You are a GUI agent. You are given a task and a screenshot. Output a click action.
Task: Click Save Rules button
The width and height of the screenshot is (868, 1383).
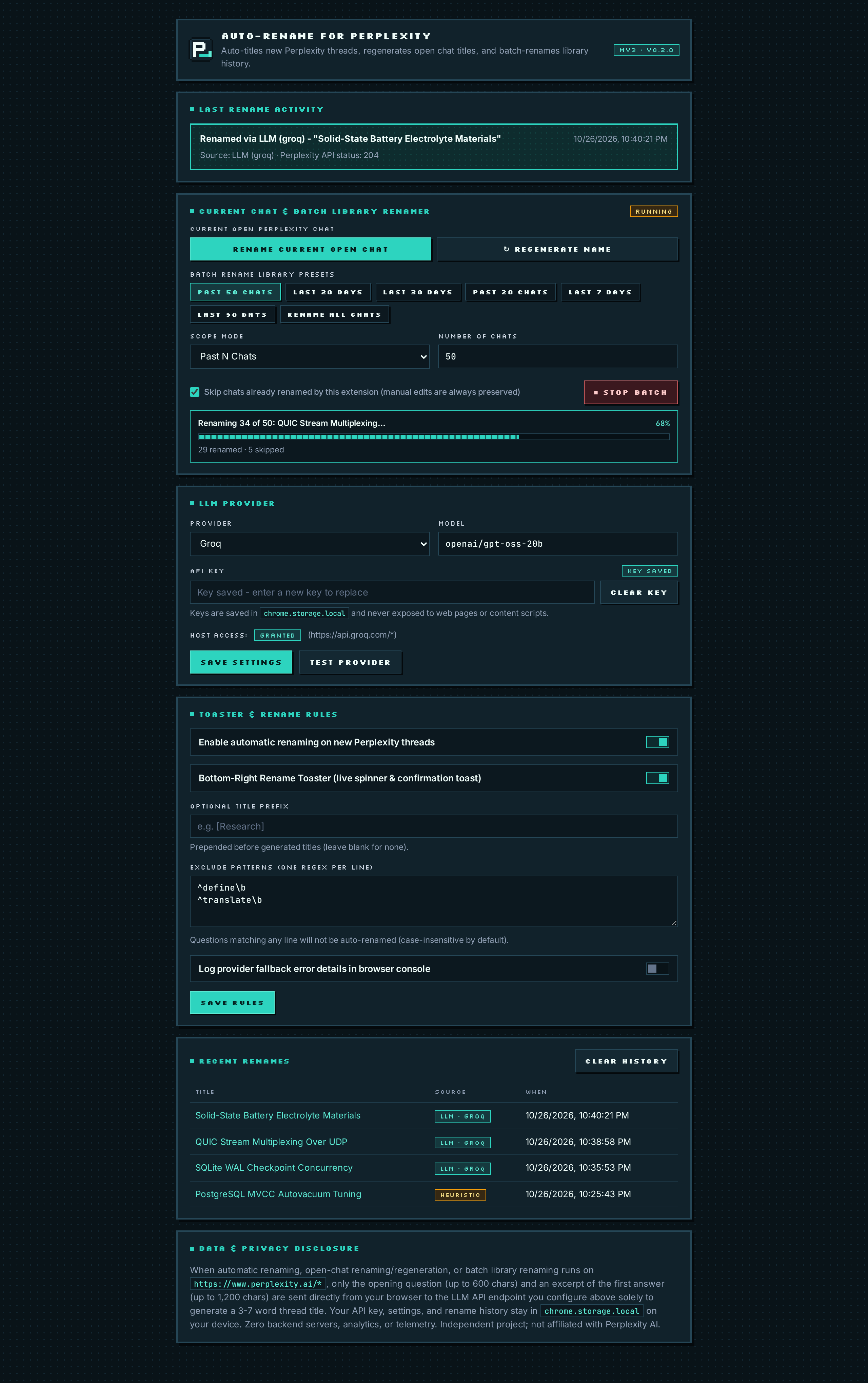[x=232, y=1002]
